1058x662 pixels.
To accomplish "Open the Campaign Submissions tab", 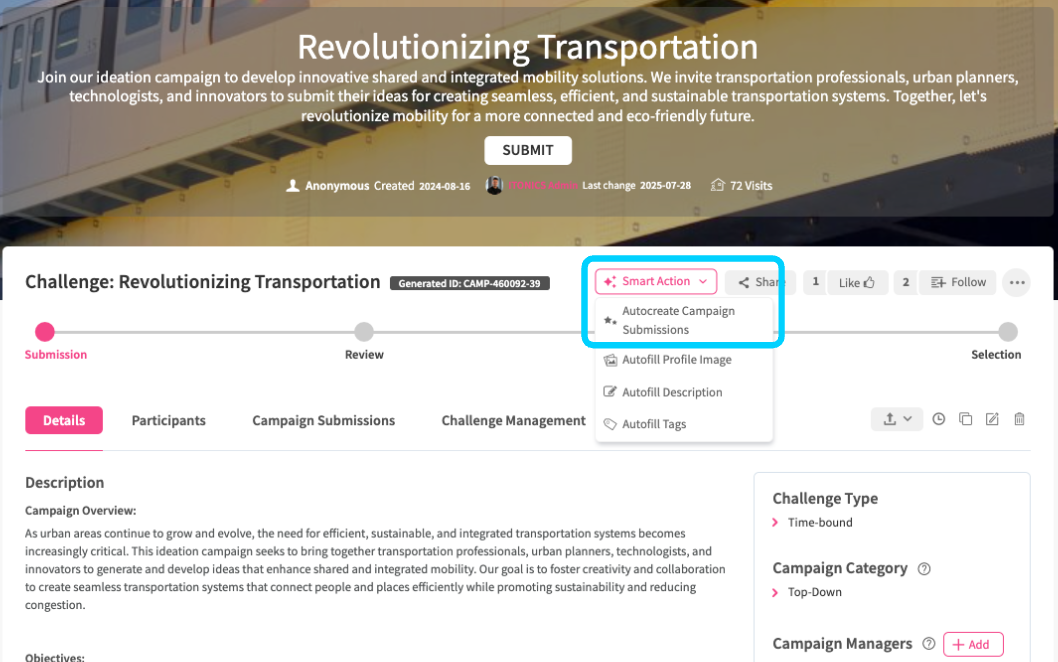I will pyautogui.click(x=323, y=421).
